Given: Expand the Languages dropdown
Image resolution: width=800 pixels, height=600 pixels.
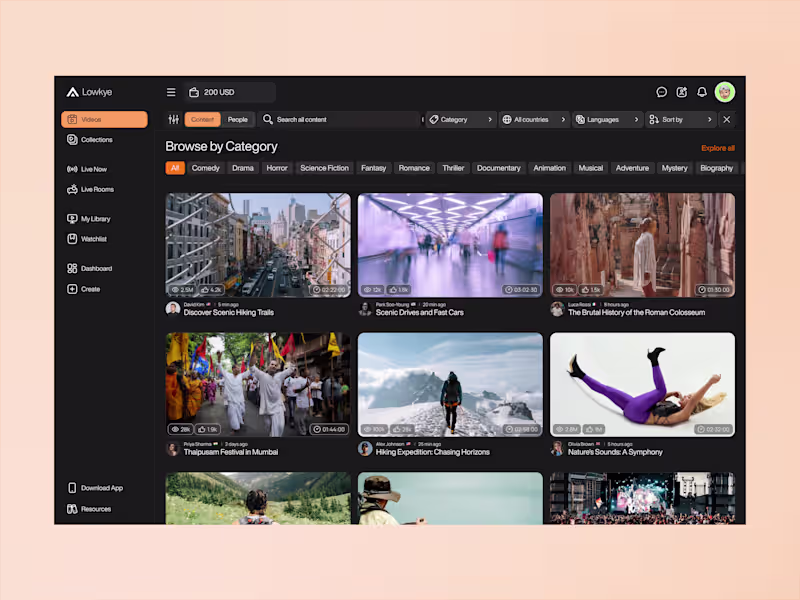Looking at the screenshot, I should tap(607, 119).
